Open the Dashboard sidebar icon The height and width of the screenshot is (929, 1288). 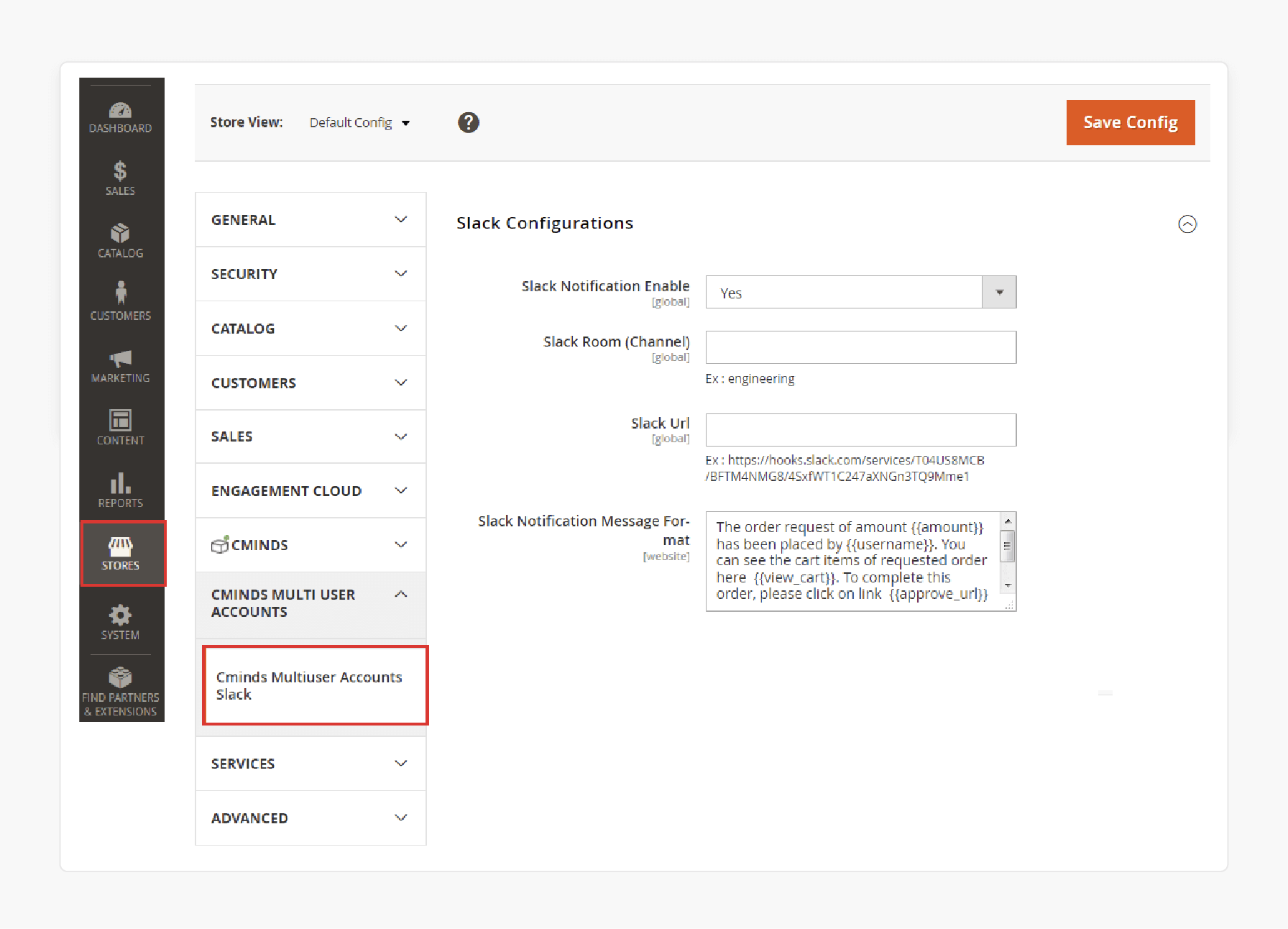[121, 118]
